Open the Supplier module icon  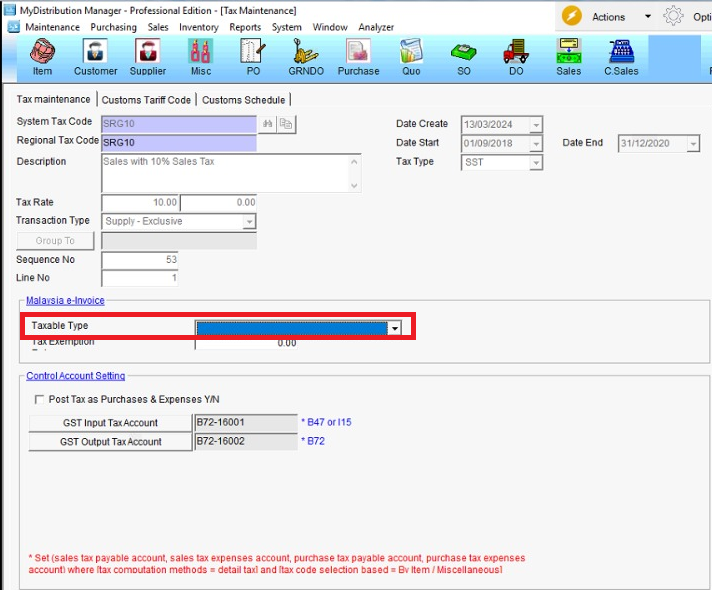(147, 57)
